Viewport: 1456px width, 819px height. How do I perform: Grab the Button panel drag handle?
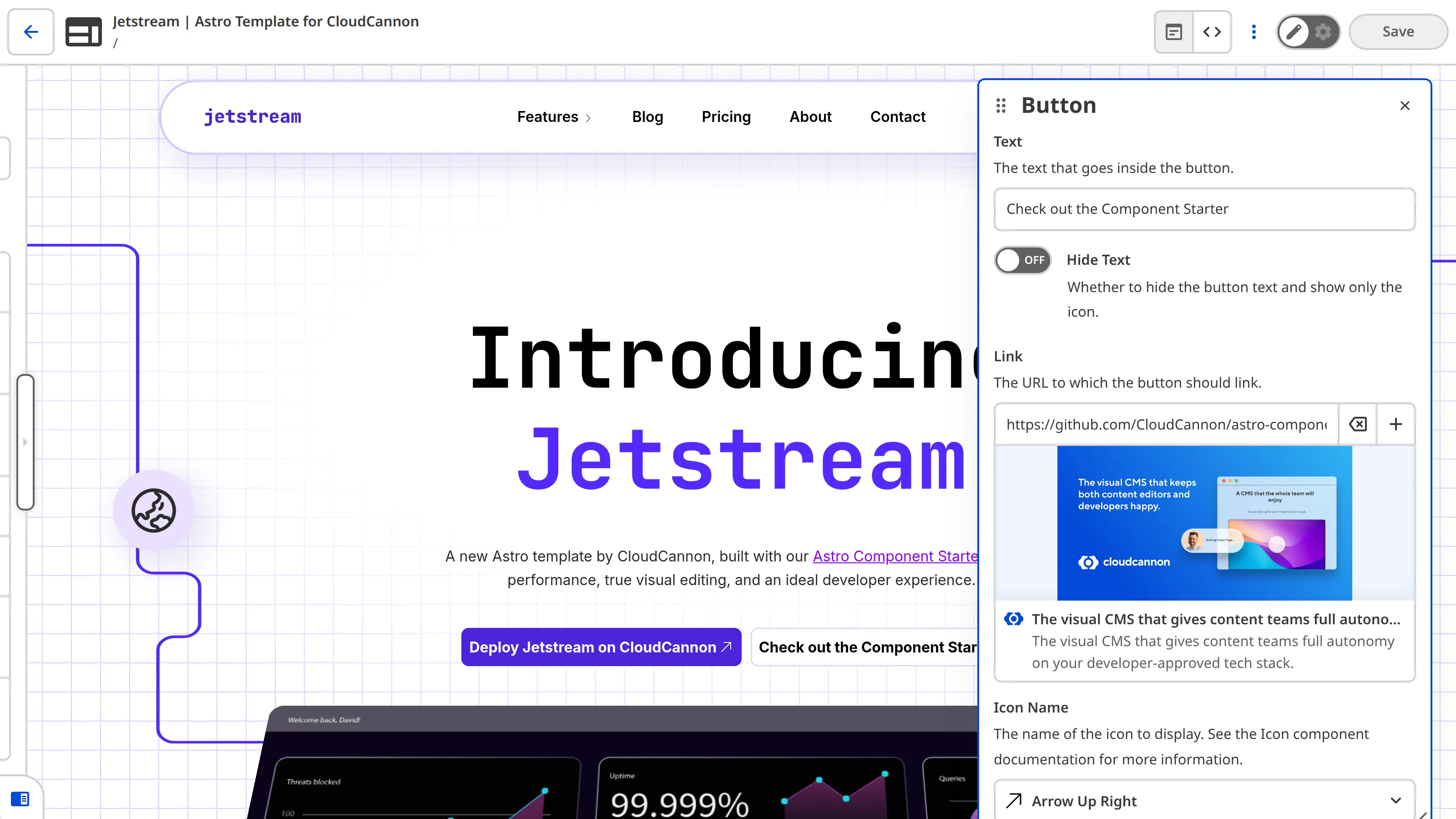(x=1001, y=106)
